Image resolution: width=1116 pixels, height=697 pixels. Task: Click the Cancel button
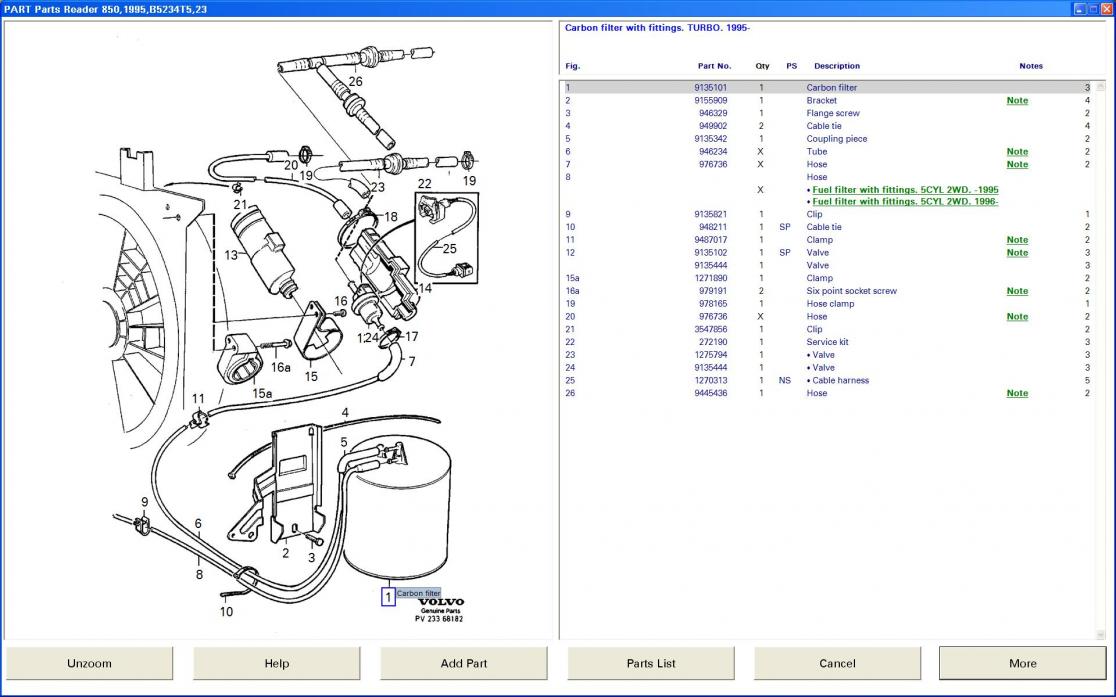pos(837,663)
